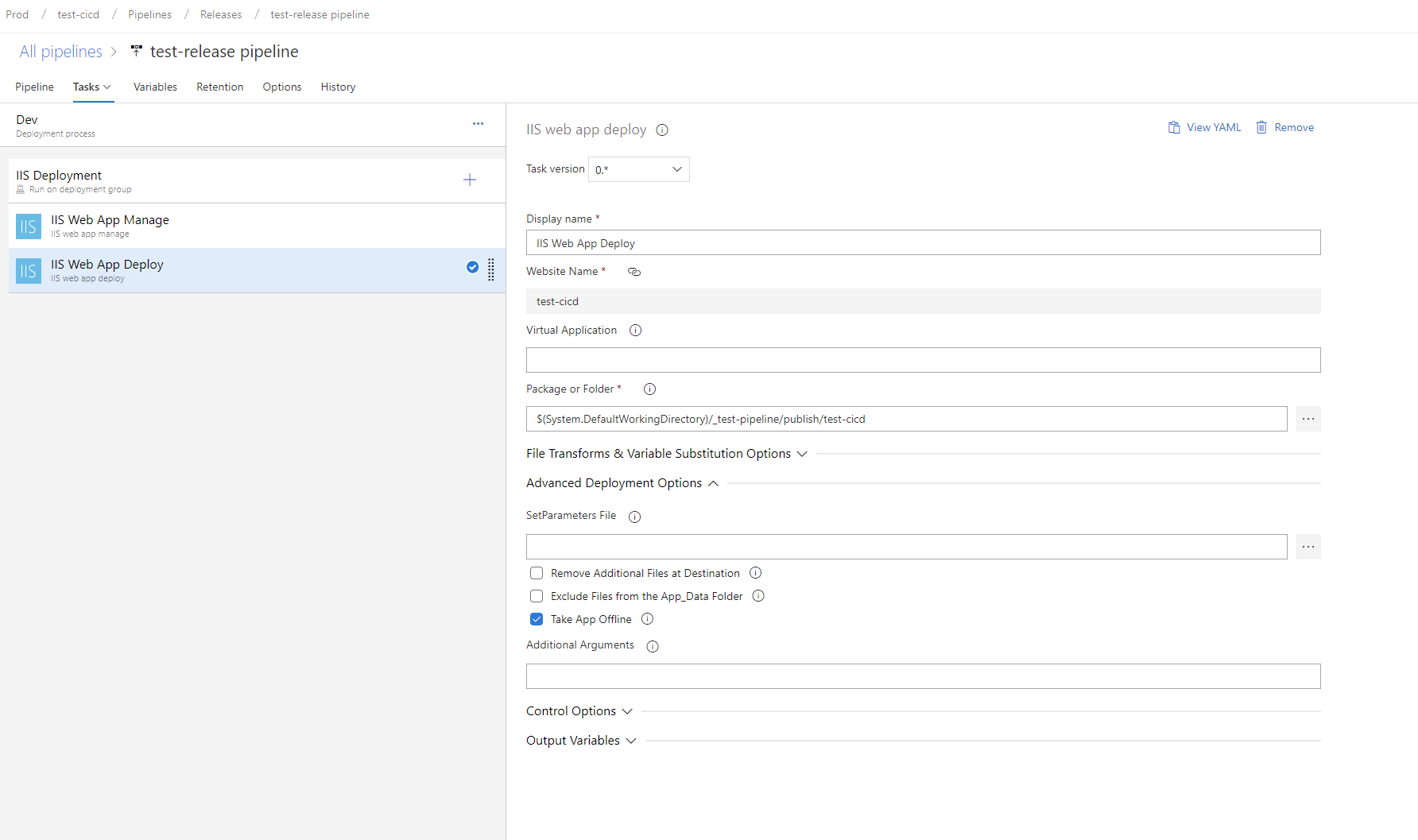Screen dimensions: 1418x840
Task: Collapse Advanced Deployment Options section
Action: pyautogui.click(x=622, y=483)
